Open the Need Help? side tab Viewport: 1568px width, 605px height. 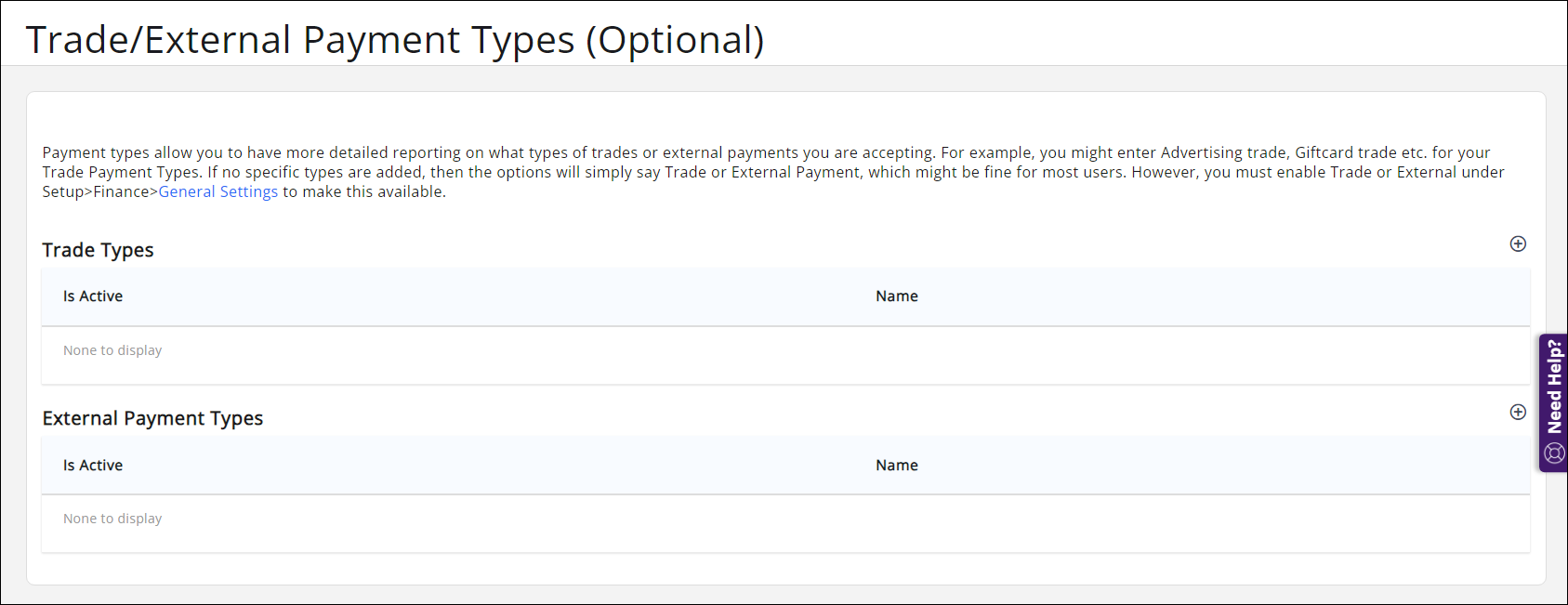coord(1554,386)
